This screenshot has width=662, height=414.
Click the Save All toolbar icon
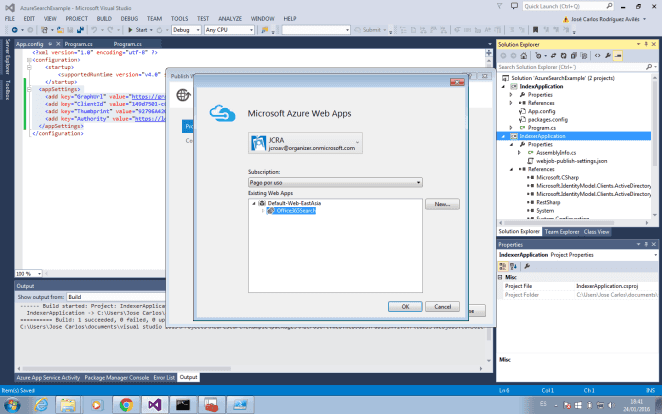pos(80,30)
